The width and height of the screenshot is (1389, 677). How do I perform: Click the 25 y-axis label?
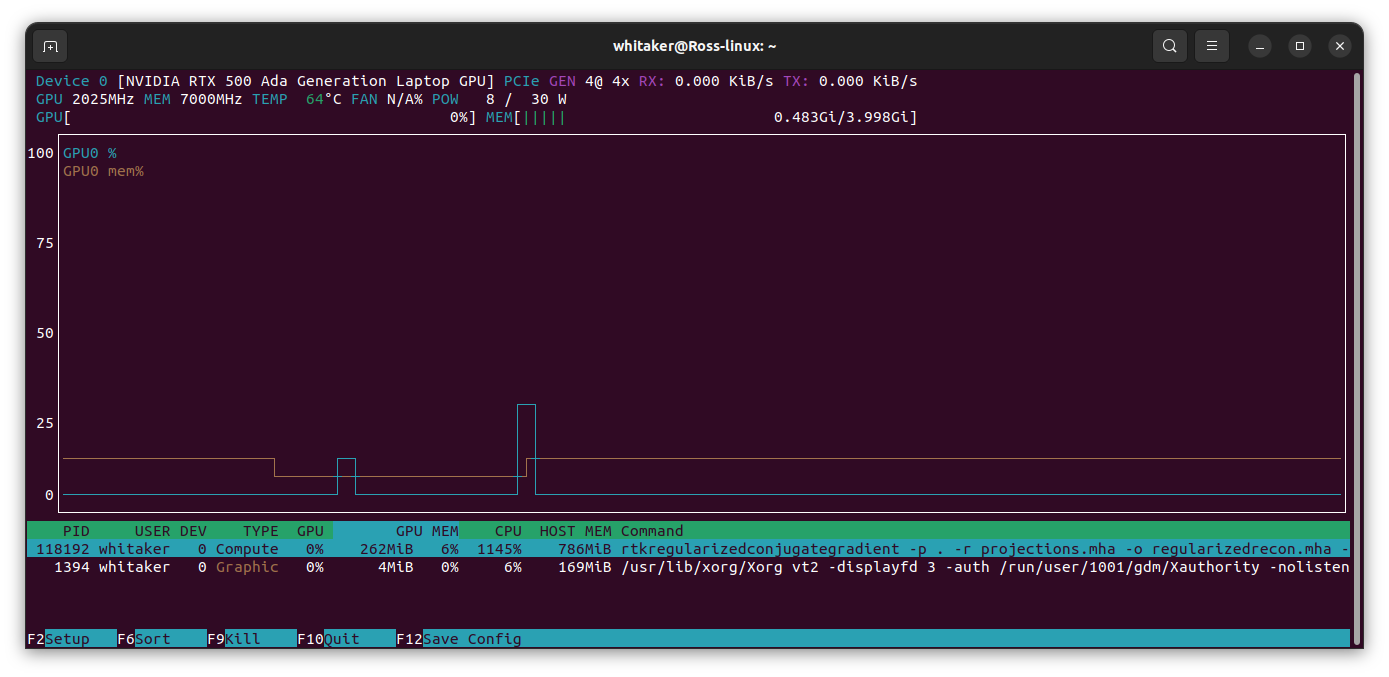coord(45,423)
